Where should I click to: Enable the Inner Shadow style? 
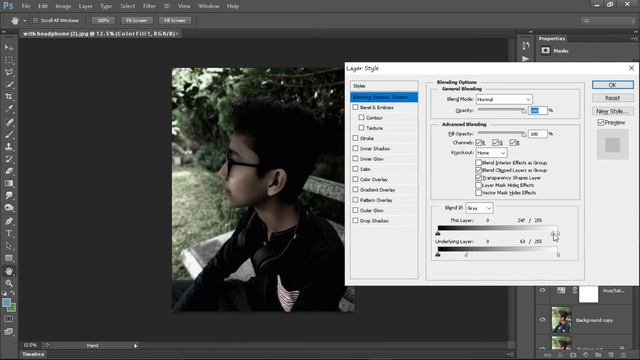[x=355, y=148]
